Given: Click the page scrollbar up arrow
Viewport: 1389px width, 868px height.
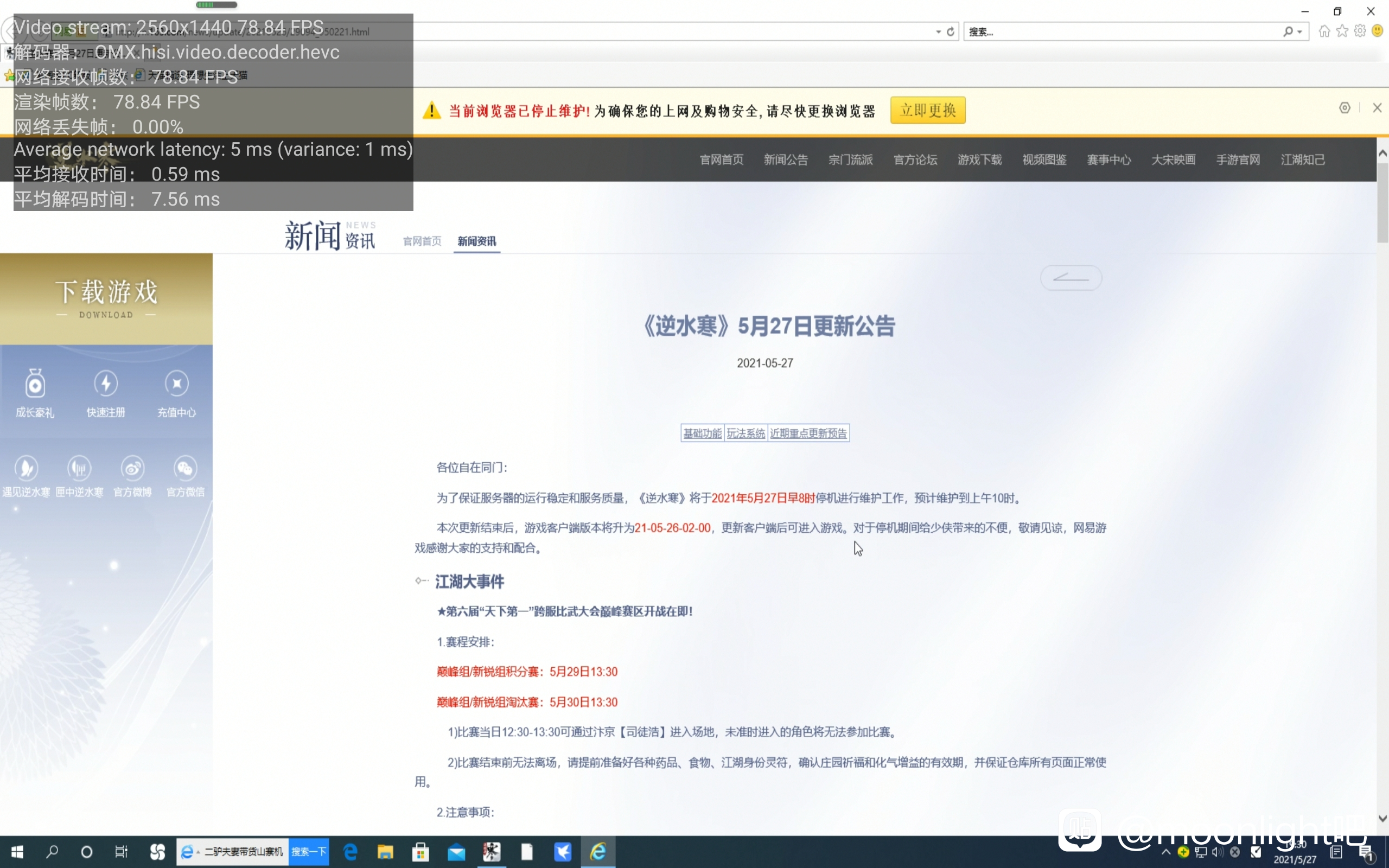Looking at the screenshot, I should [x=1382, y=154].
